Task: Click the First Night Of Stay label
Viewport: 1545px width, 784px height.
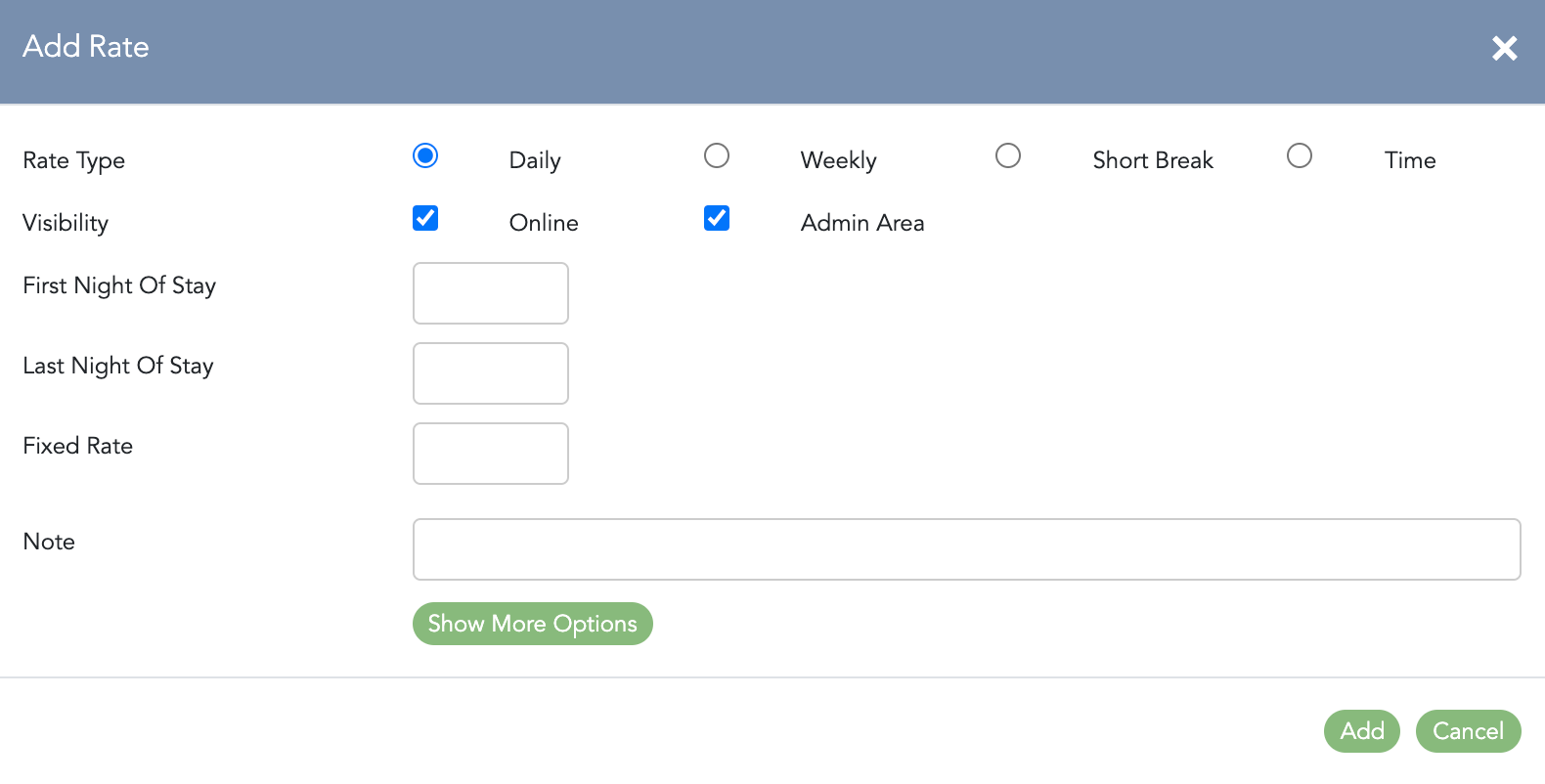Action: pyautogui.click(x=119, y=285)
